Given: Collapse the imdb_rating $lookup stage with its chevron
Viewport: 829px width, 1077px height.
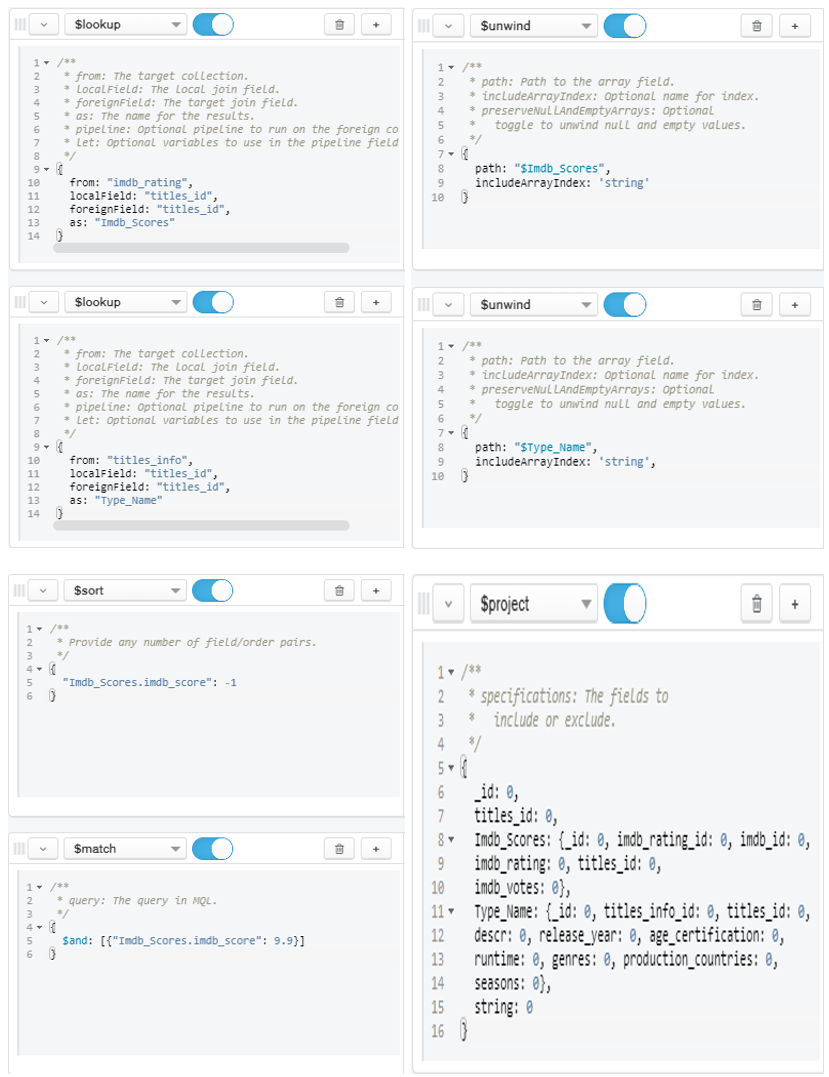Looking at the screenshot, I should (44, 25).
